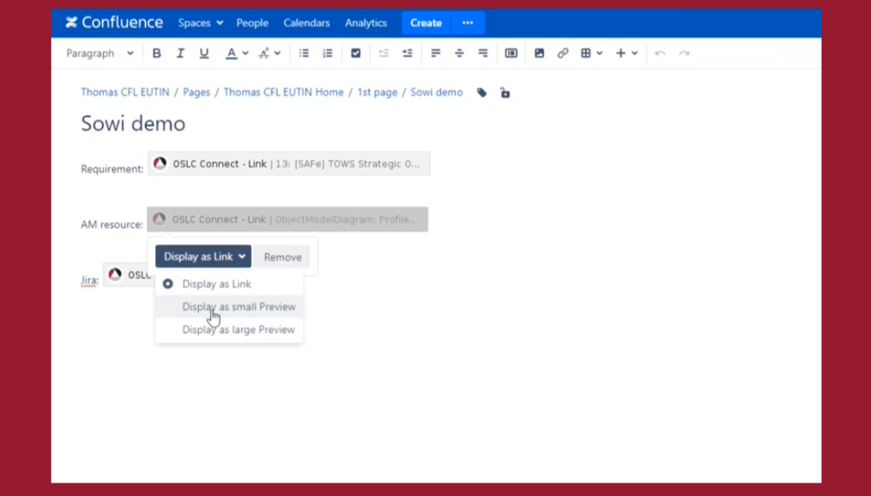Open the insert more content plus menu
The image size is (871, 496).
(626, 53)
